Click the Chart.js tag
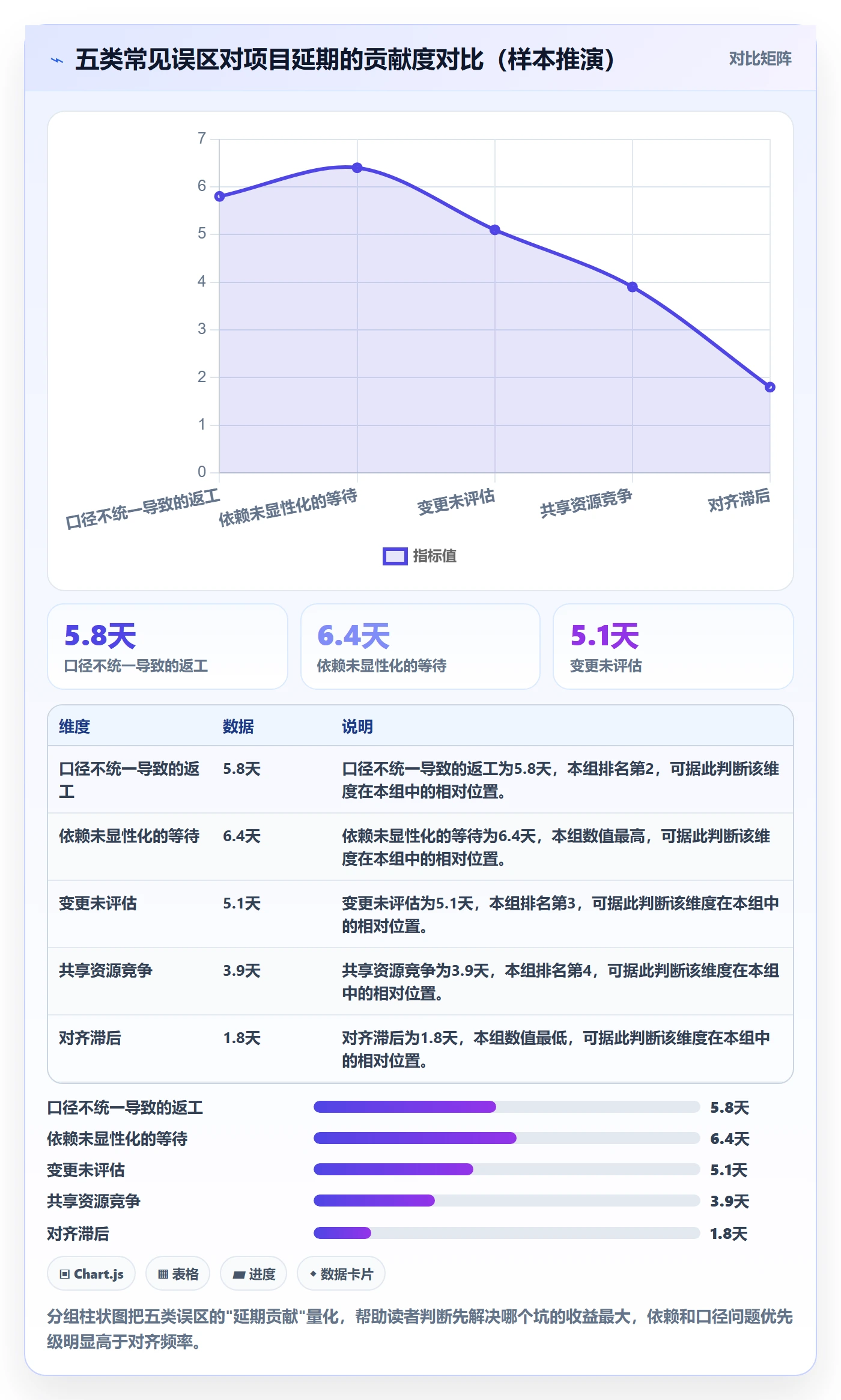The image size is (841, 1400). point(91,1274)
